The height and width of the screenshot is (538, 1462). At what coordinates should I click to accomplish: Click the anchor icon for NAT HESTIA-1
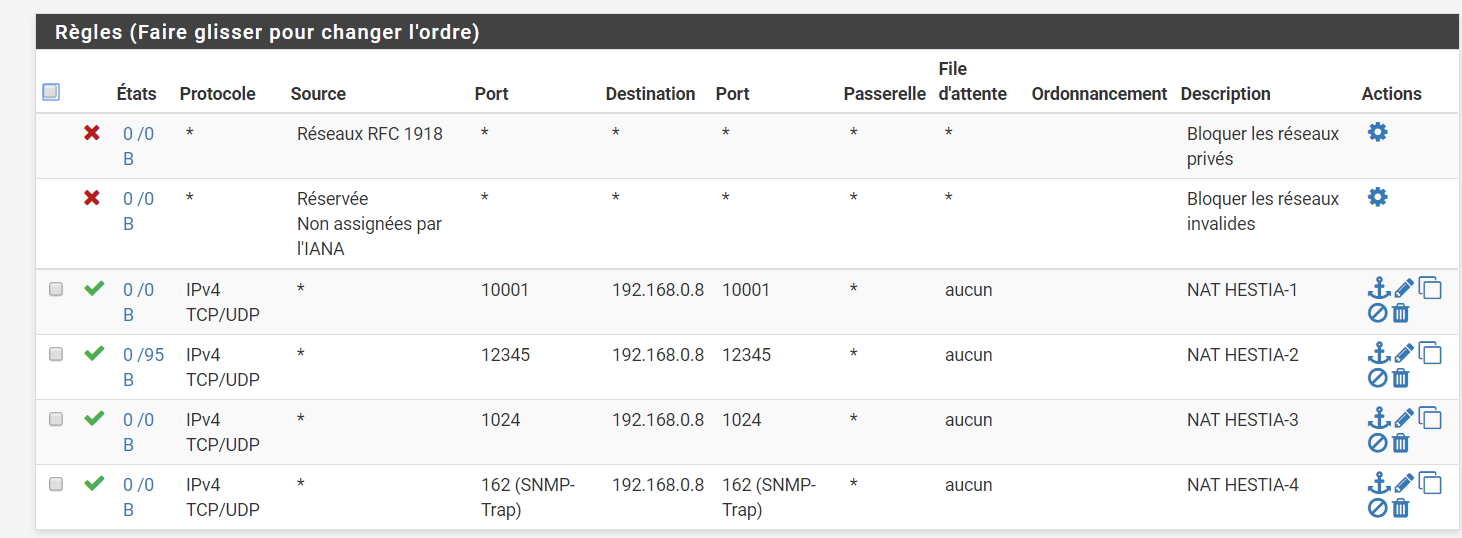(1379, 289)
